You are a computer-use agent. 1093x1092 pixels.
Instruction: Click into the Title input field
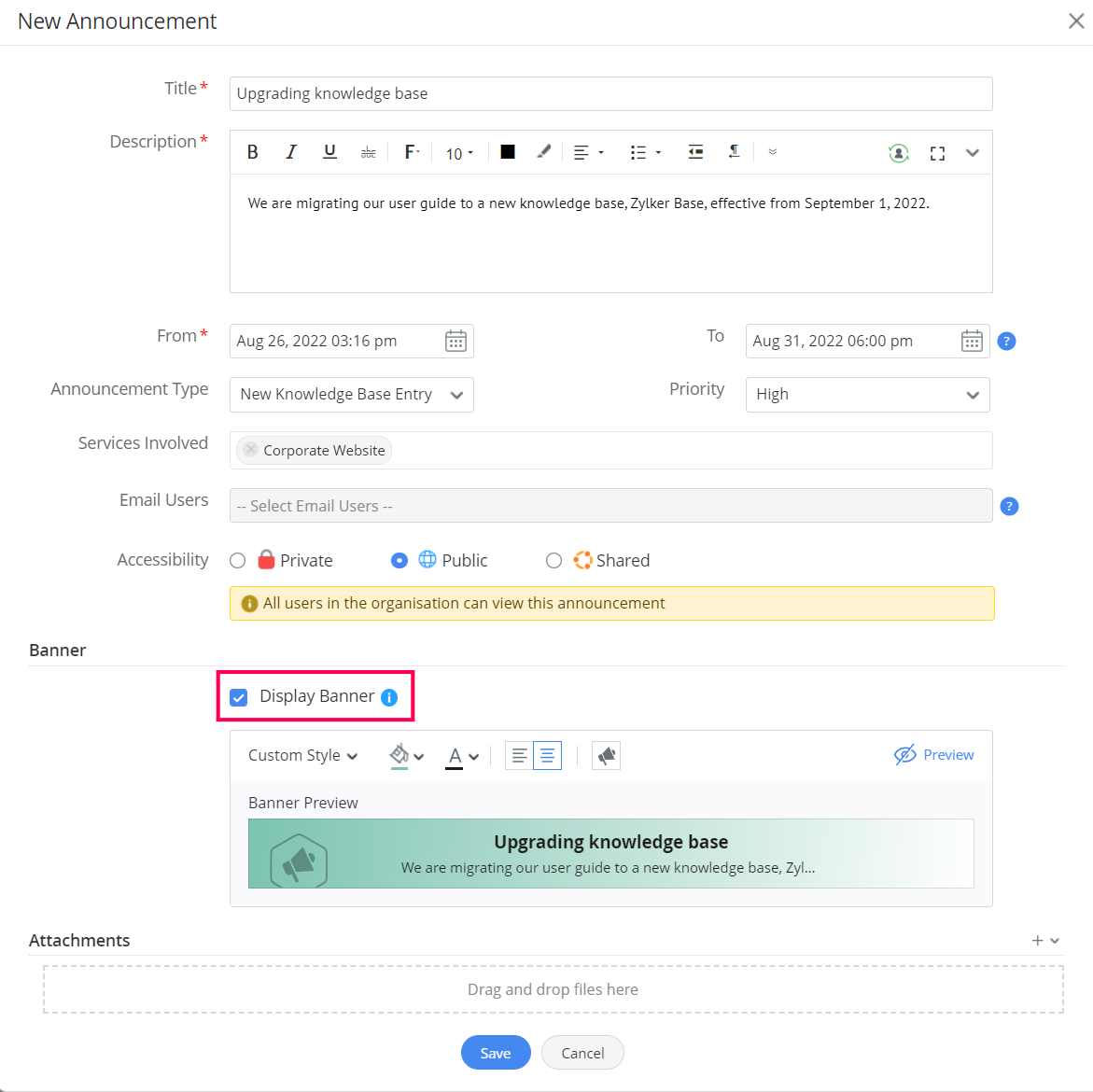tap(610, 93)
